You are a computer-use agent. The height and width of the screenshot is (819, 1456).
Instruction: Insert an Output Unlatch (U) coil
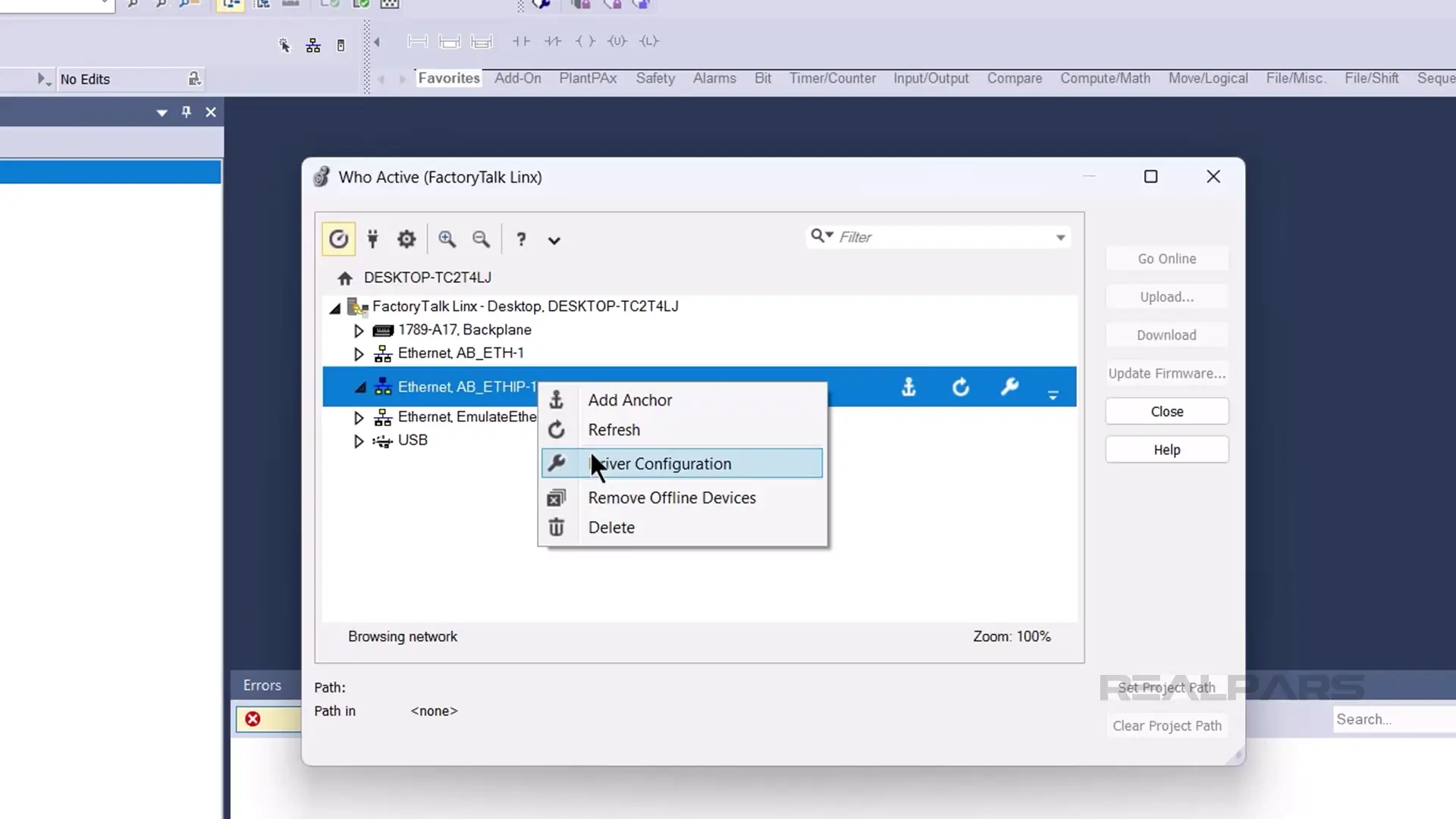pyautogui.click(x=617, y=41)
